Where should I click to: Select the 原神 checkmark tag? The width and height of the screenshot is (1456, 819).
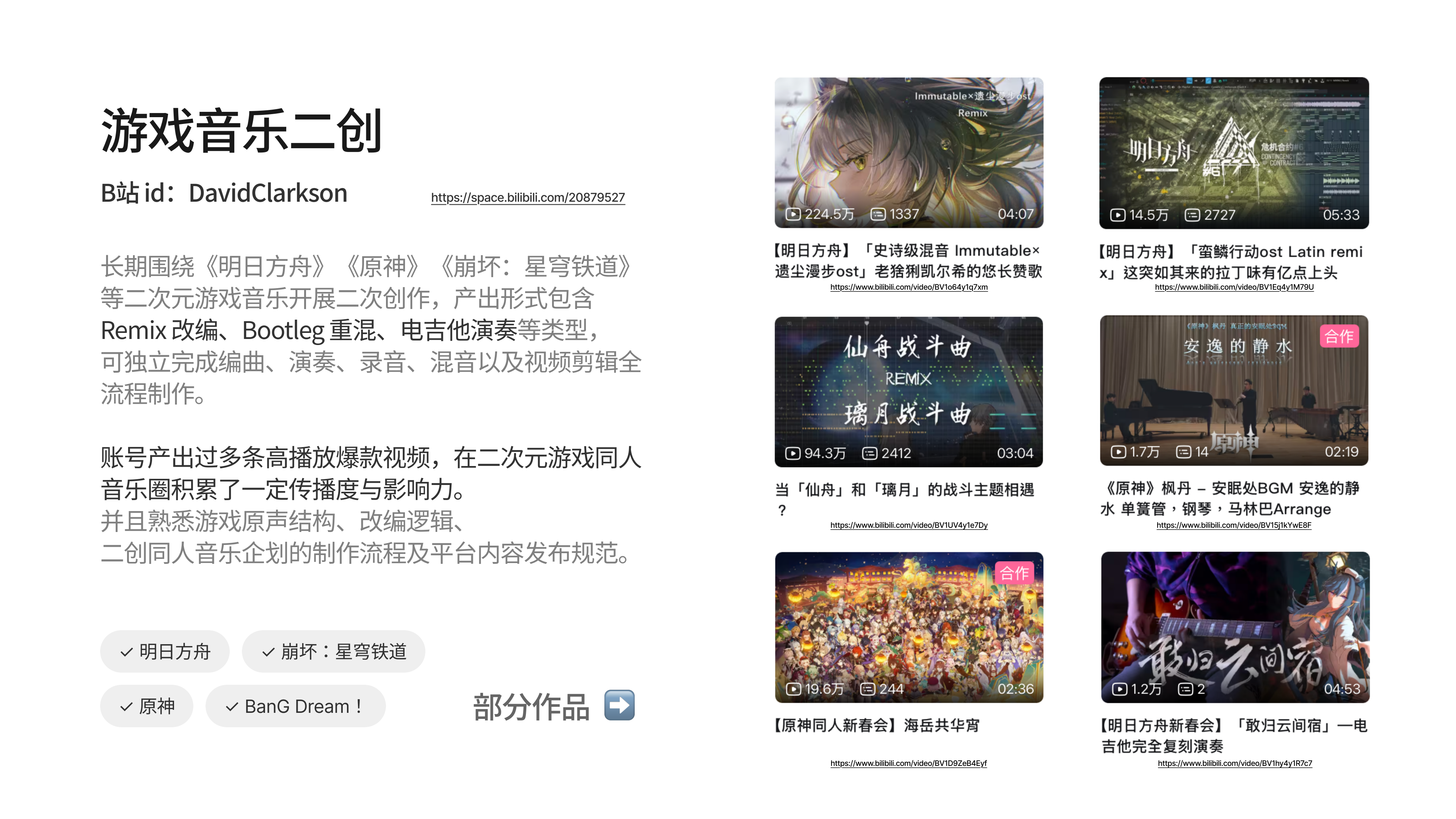pos(147,706)
